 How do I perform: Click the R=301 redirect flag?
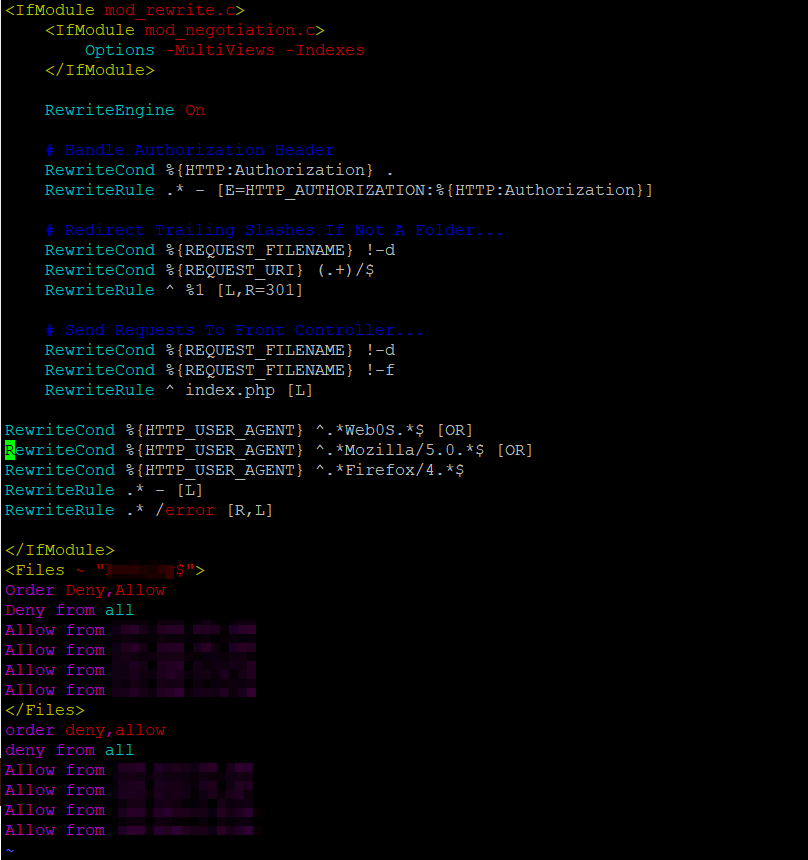(x=270, y=290)
